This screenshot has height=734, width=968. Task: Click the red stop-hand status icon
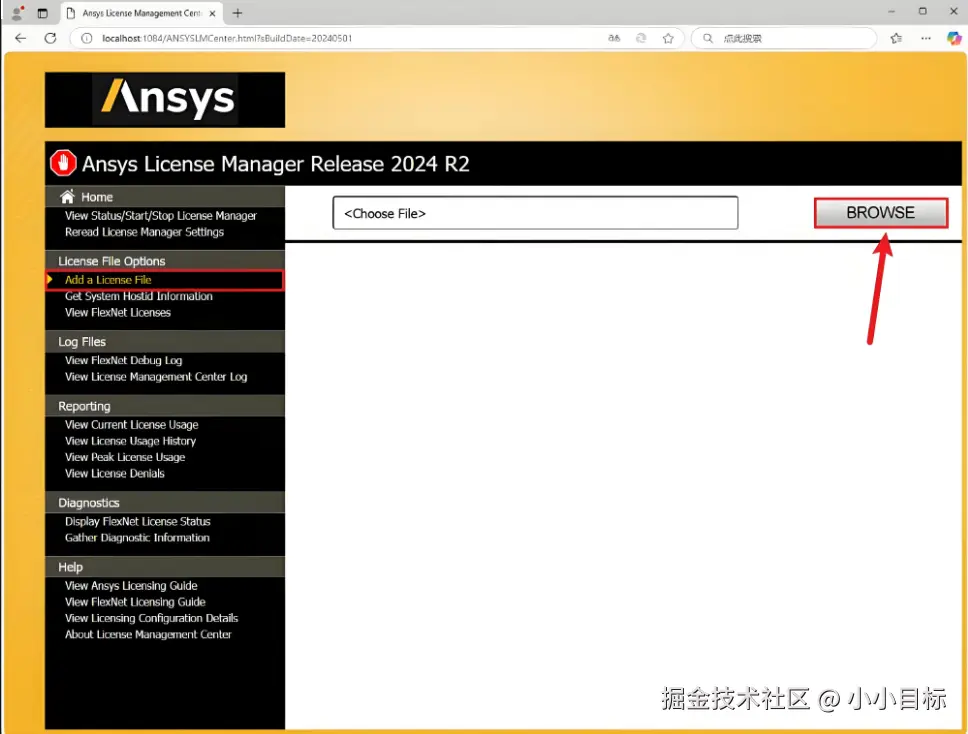tap(63, 163)
